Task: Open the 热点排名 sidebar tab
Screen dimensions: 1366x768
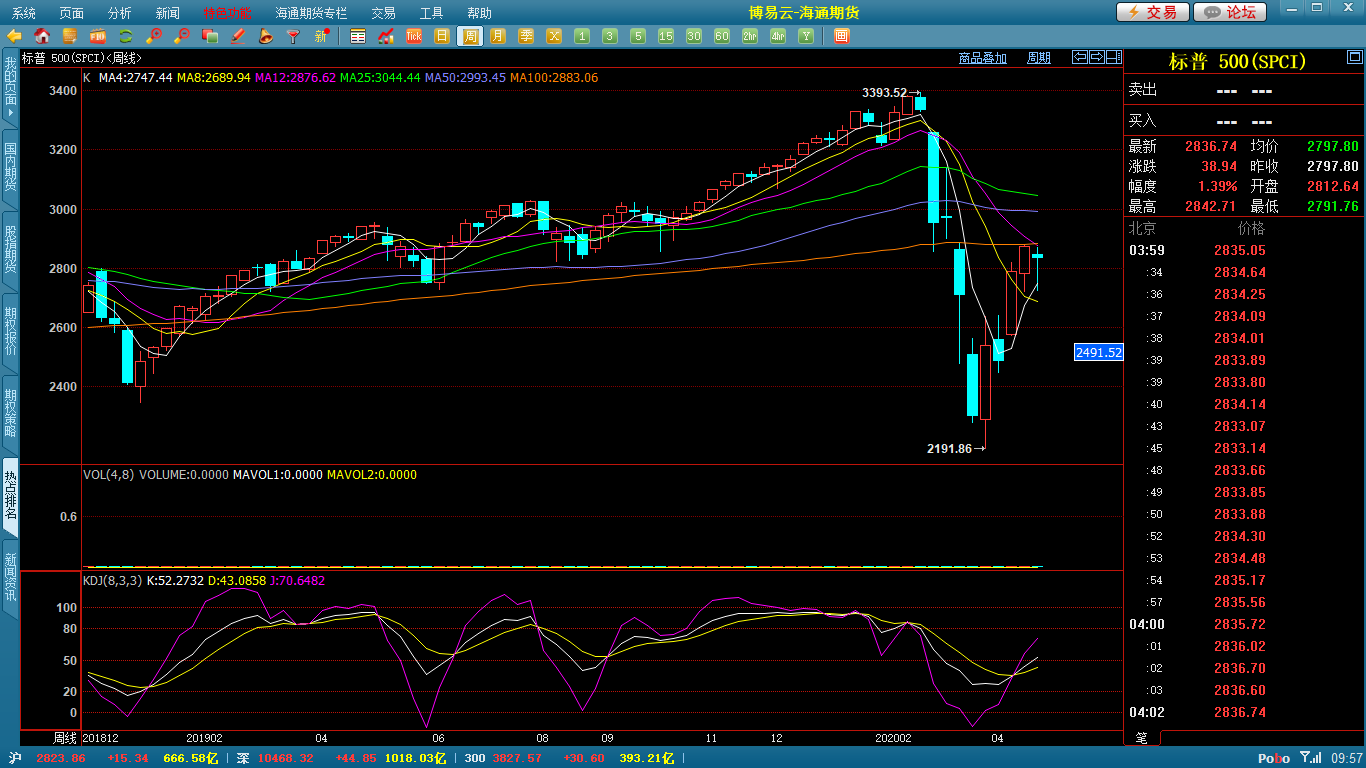Action: (10, 495)
